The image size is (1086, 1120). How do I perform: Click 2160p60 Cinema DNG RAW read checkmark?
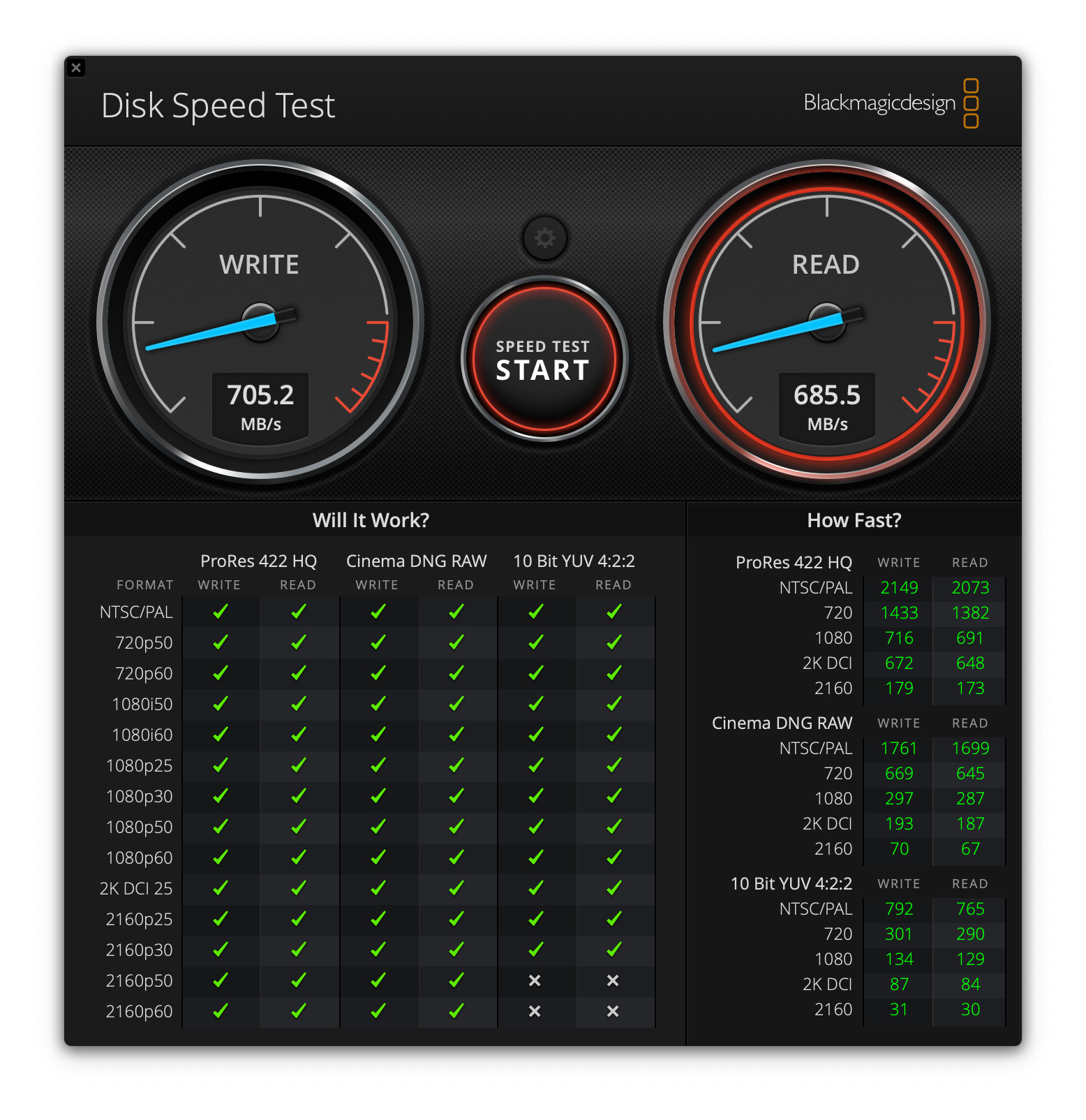(x=456, y=1011)
